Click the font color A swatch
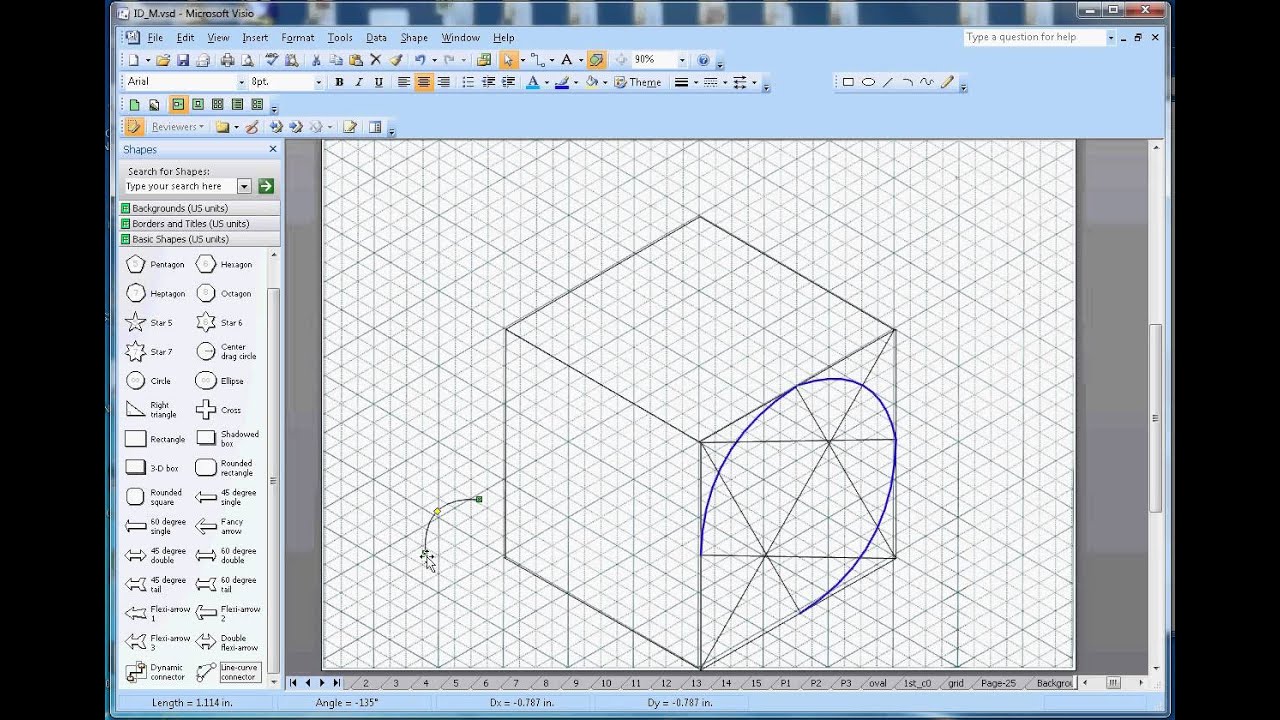1280x720 pixels. 532,82
